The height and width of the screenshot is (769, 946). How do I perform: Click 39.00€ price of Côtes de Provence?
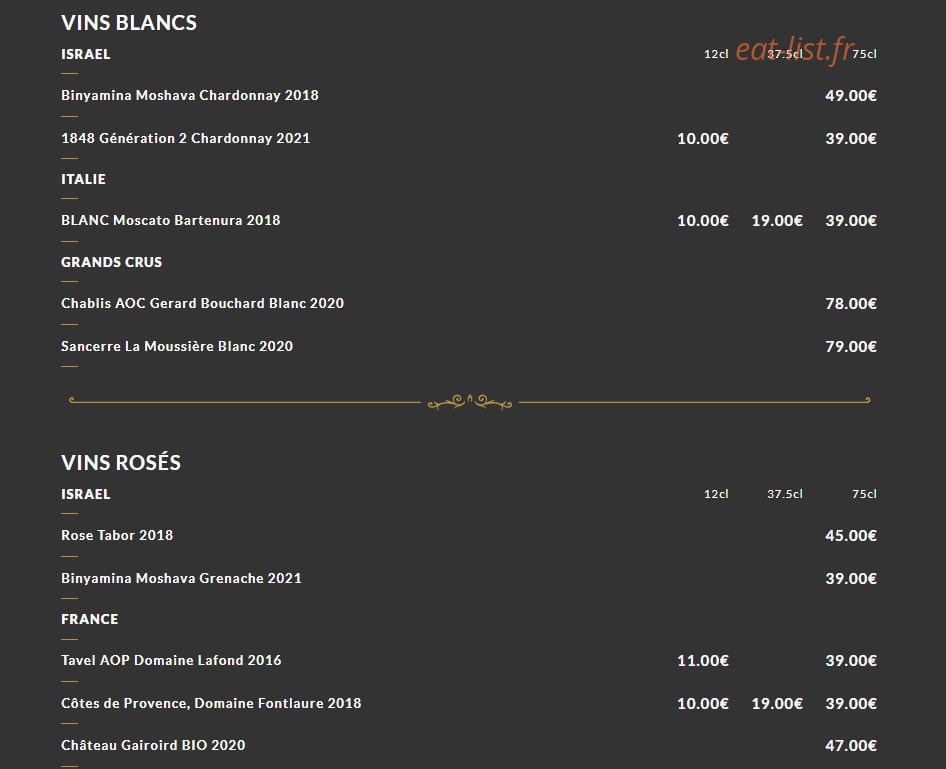(851, 704)
